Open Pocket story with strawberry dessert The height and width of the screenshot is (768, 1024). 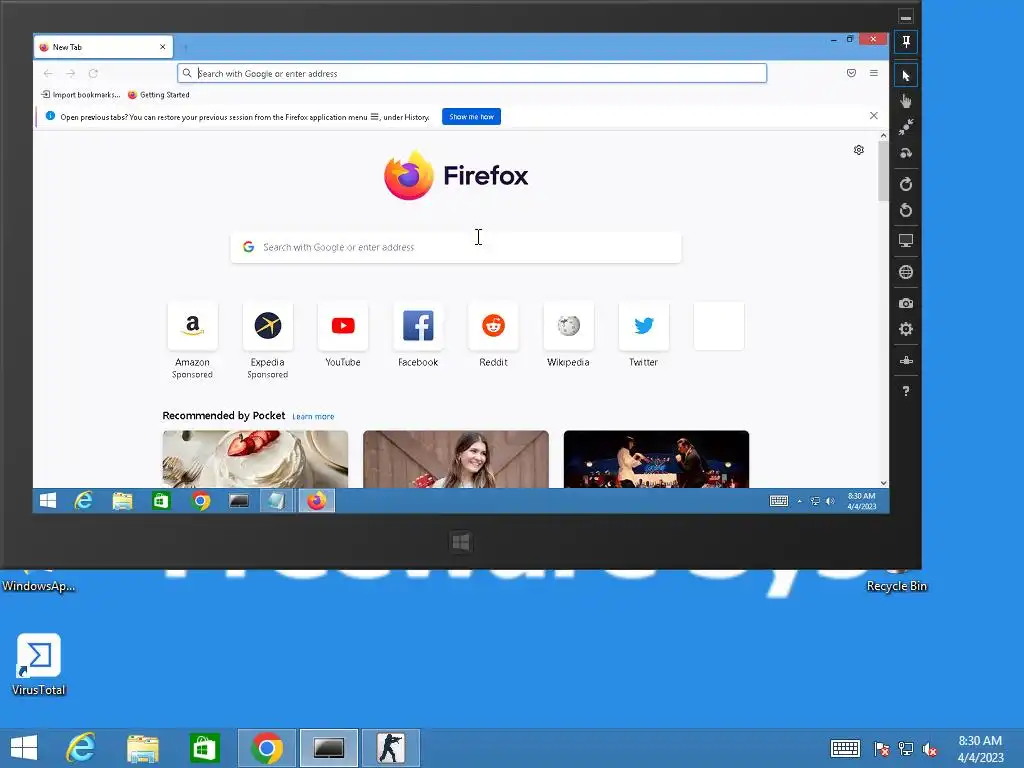(255, 459)
